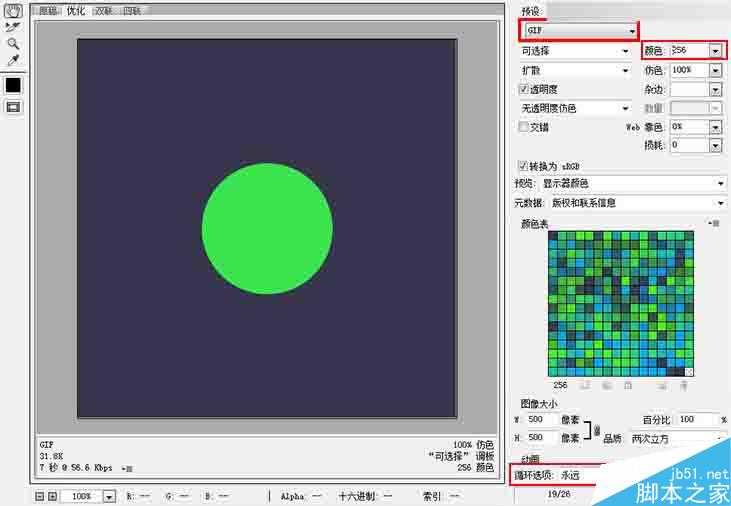This screenshot has height=506, width=731.
Task: Click the 百分比 100 field
Action: (697, 419)
